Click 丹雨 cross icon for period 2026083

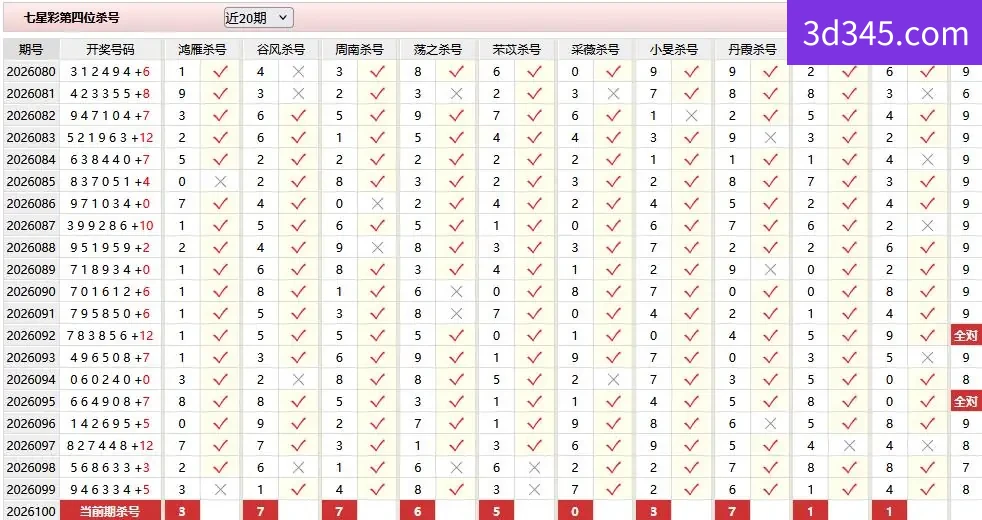(770, 137)
